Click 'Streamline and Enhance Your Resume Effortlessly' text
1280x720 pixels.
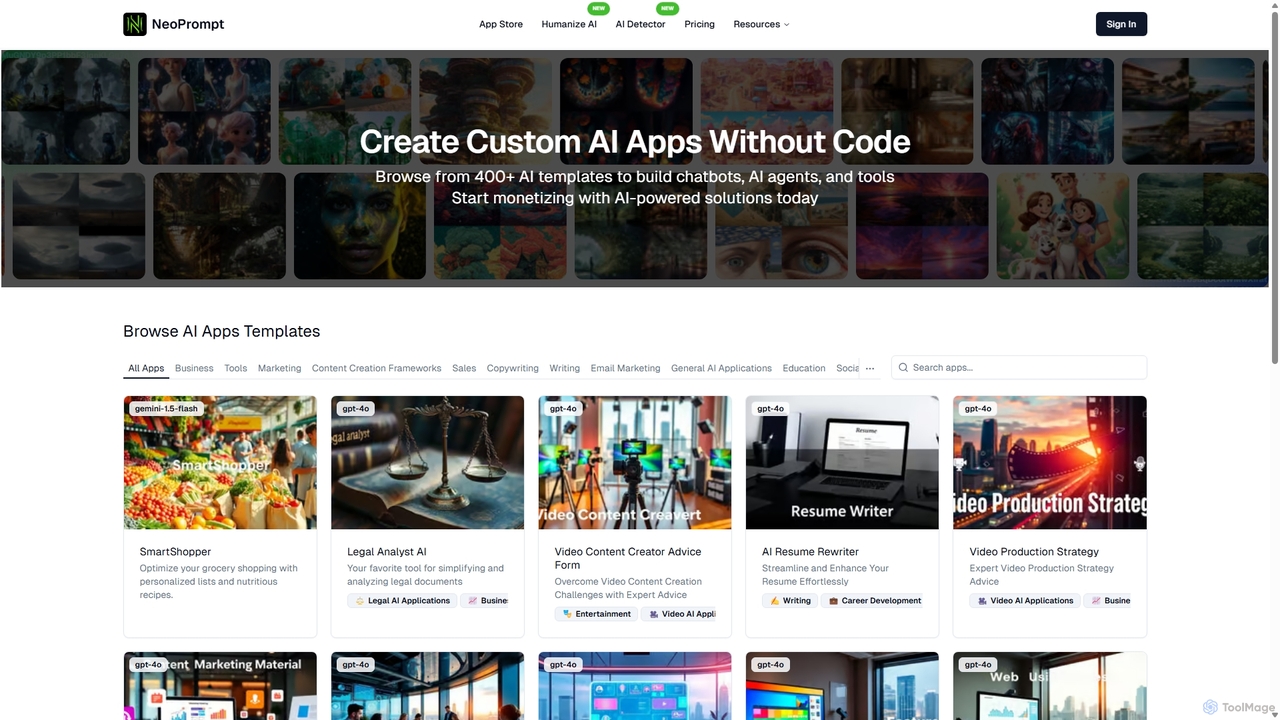pyautogui.click(x=825, y=575)
